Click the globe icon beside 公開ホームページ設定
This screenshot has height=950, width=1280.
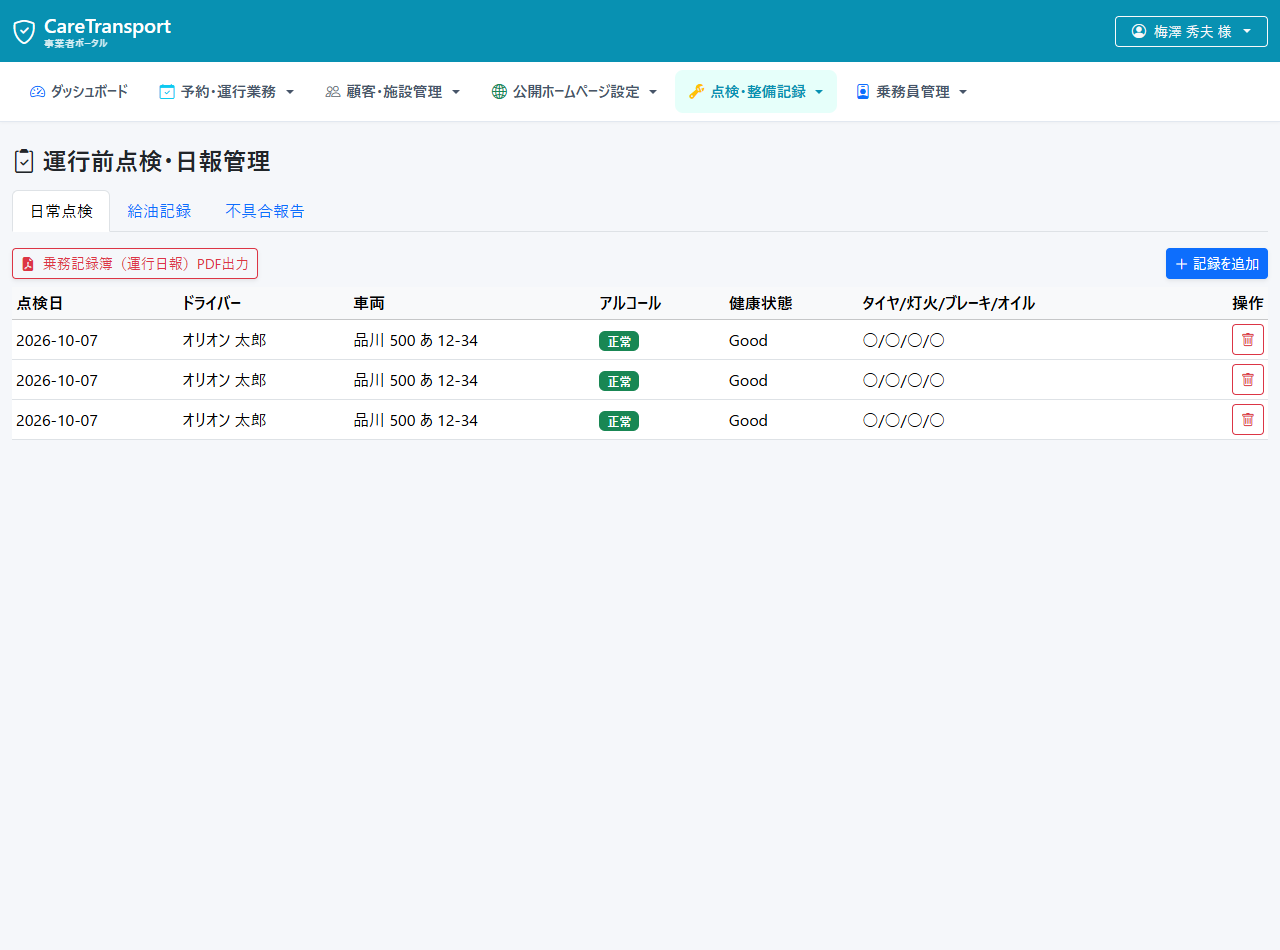[x=499, y=91]
